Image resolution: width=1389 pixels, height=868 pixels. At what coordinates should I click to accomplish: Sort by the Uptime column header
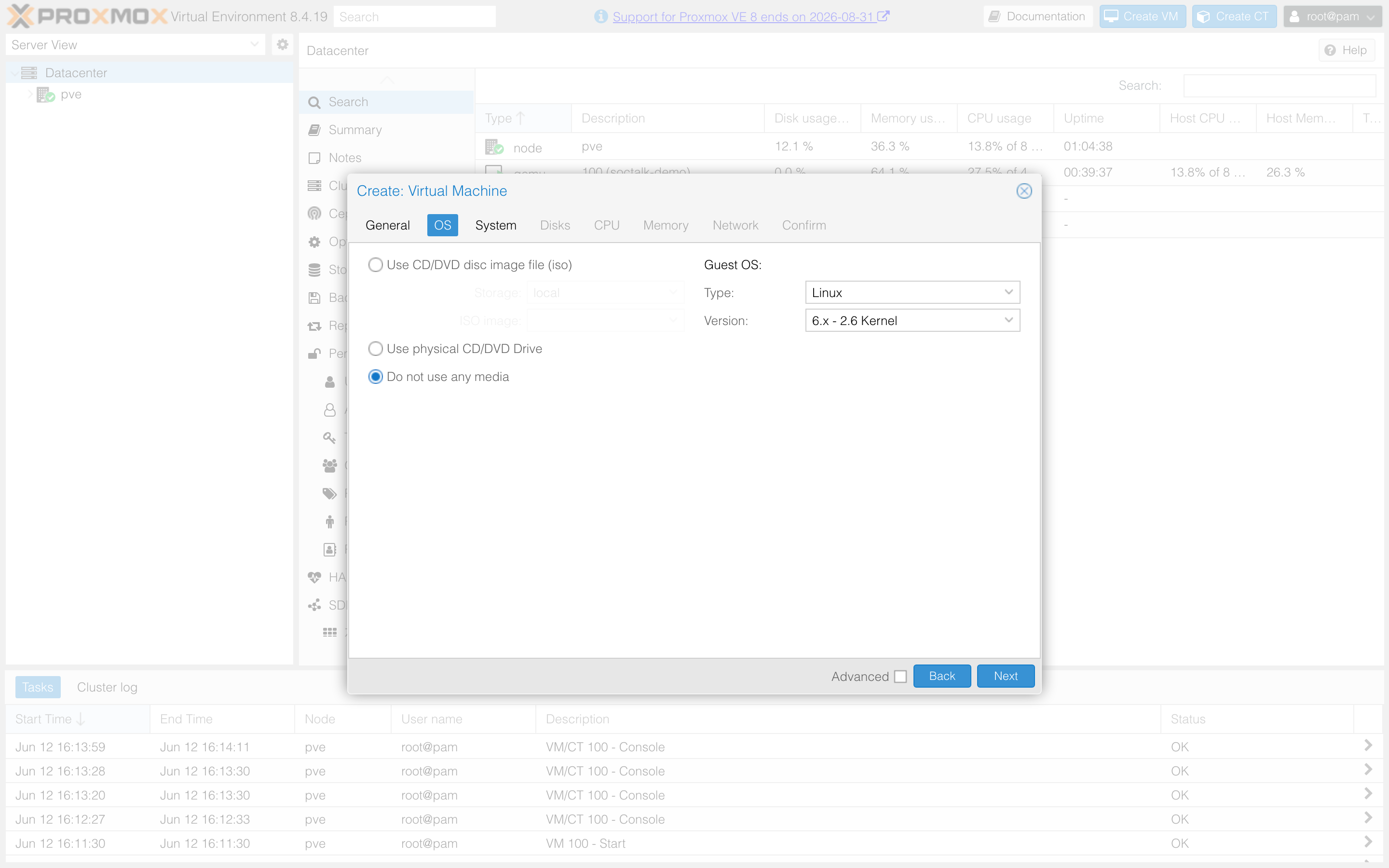(1106, 118)
